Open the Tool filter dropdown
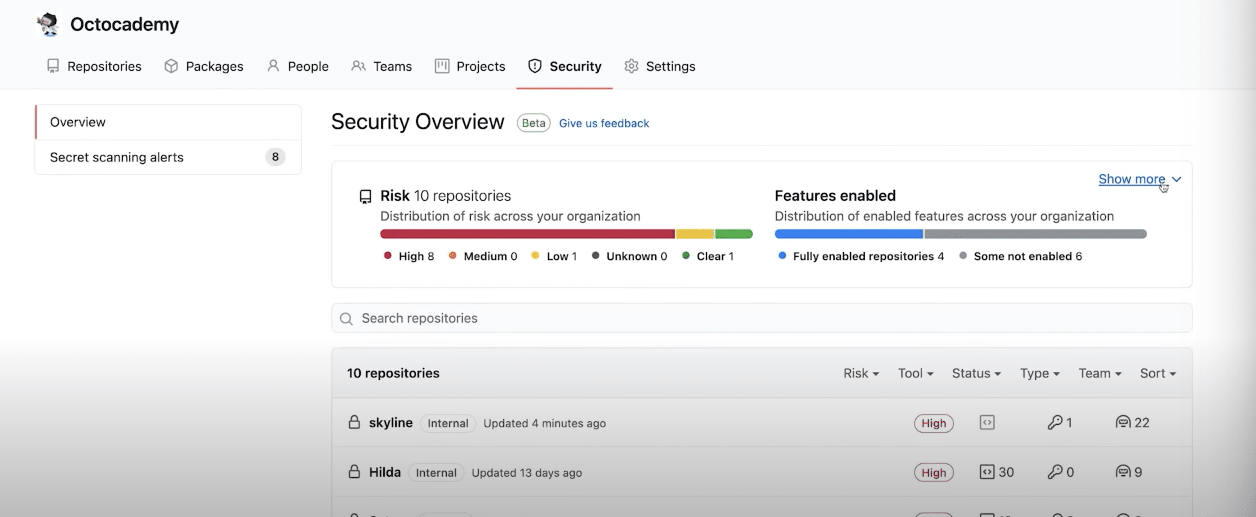The width and height of the screenshot is (1256, 517). click(915, 373)
